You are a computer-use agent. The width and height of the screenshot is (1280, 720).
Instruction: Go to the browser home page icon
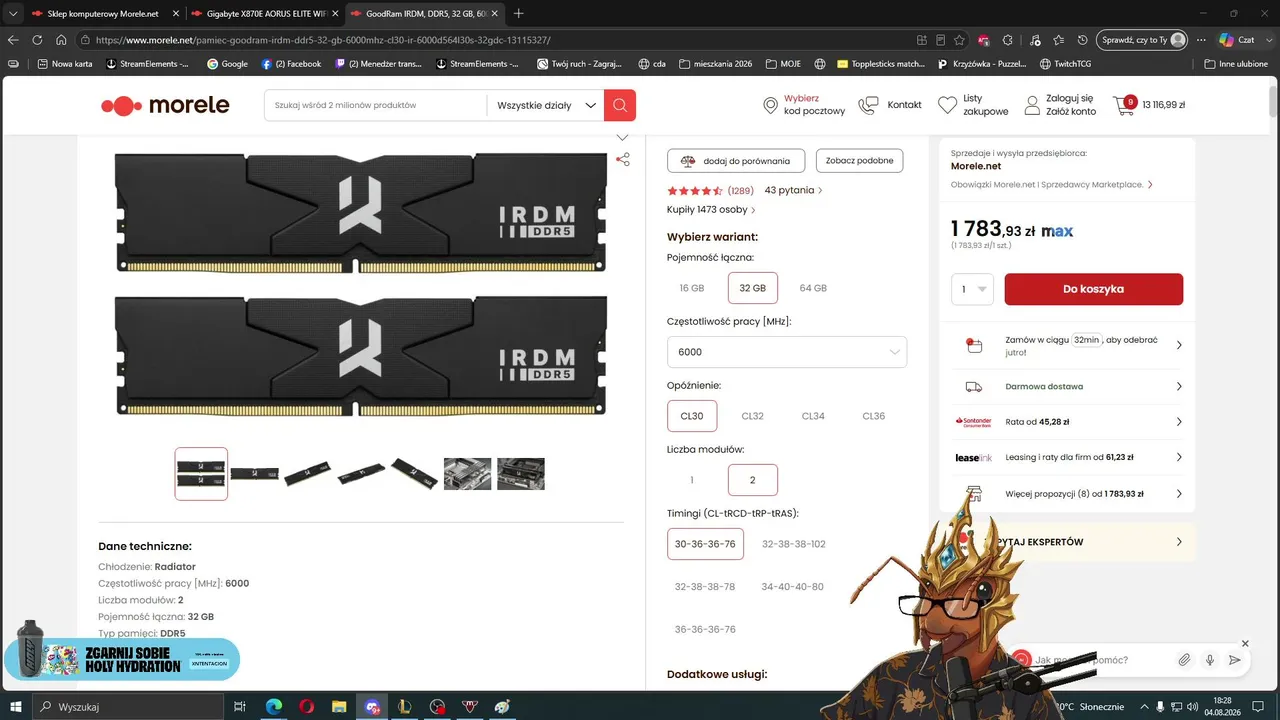point(61,40)
